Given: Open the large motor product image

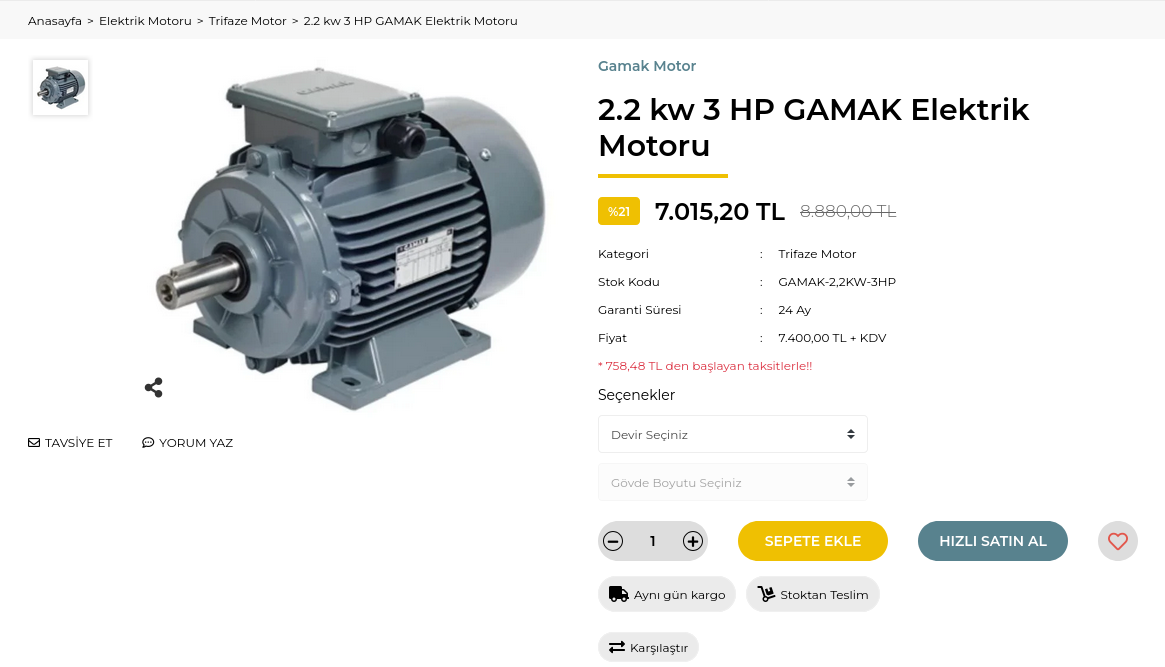Looking at the screenshot, I should [349, 238].
